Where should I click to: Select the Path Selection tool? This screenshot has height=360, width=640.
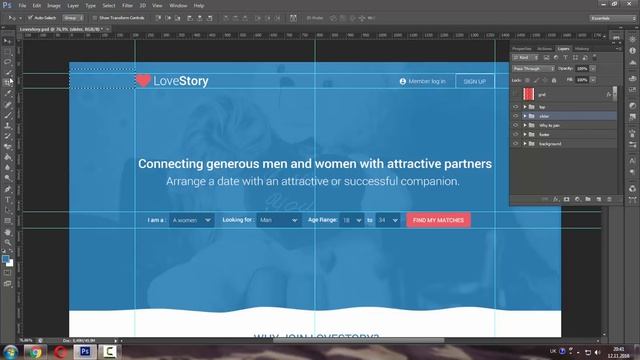click(7, 210)
